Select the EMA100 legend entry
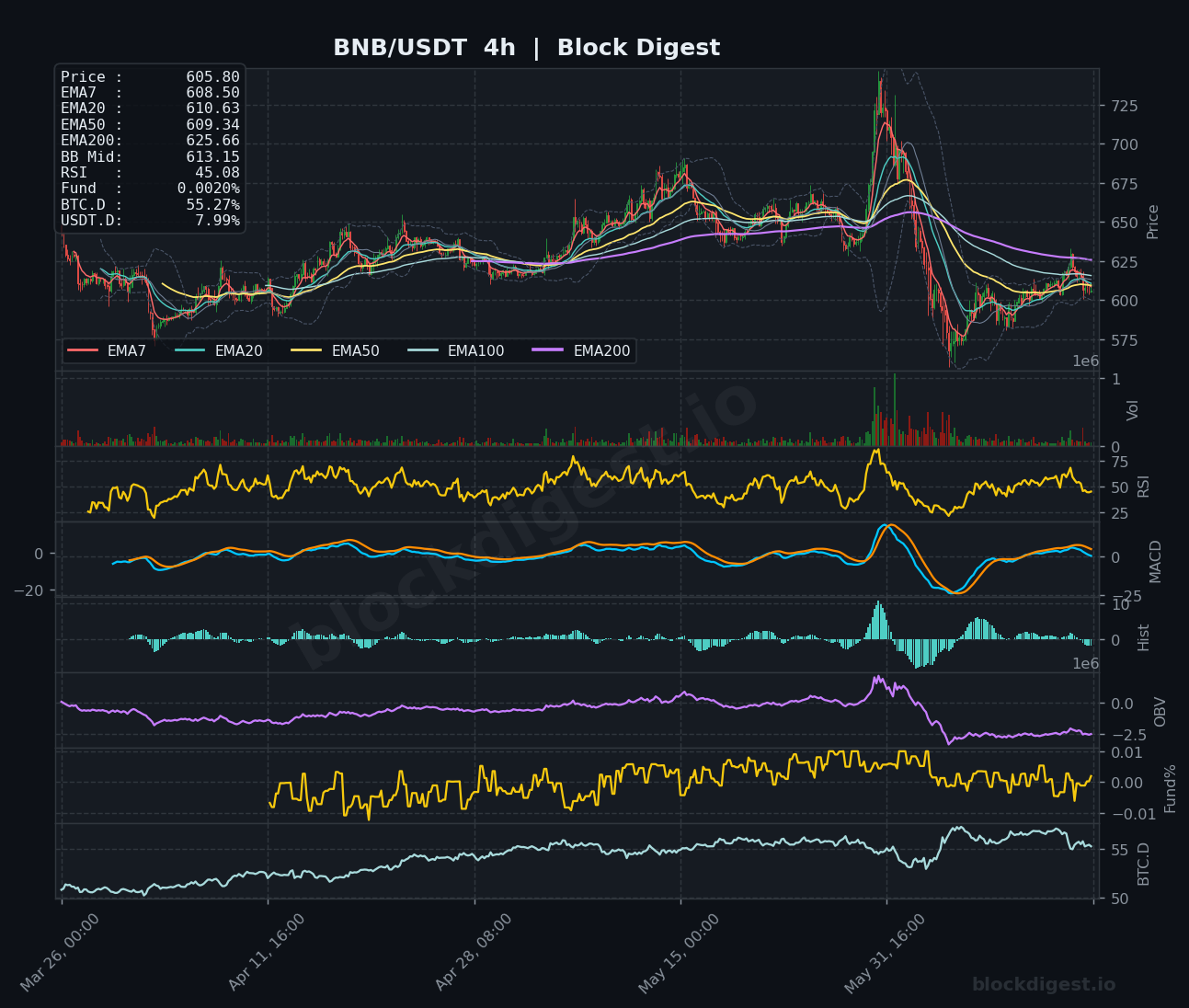Screen dimensions: 1189x1008 click(456, 350)
